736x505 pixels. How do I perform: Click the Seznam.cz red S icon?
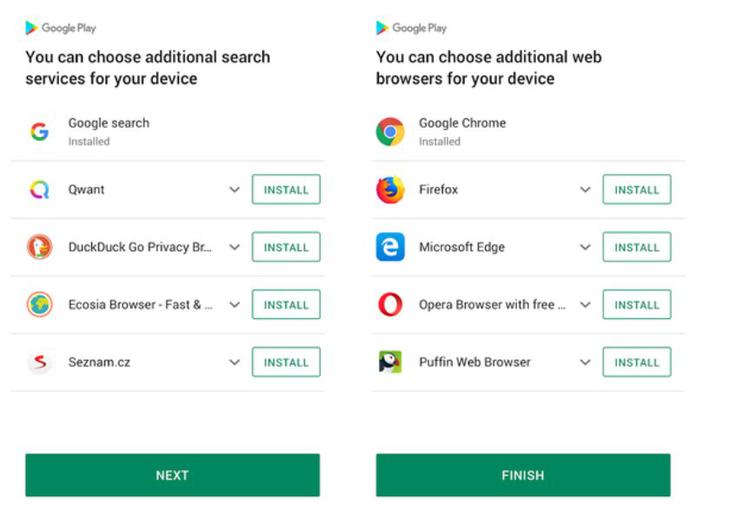coord(39,362)
